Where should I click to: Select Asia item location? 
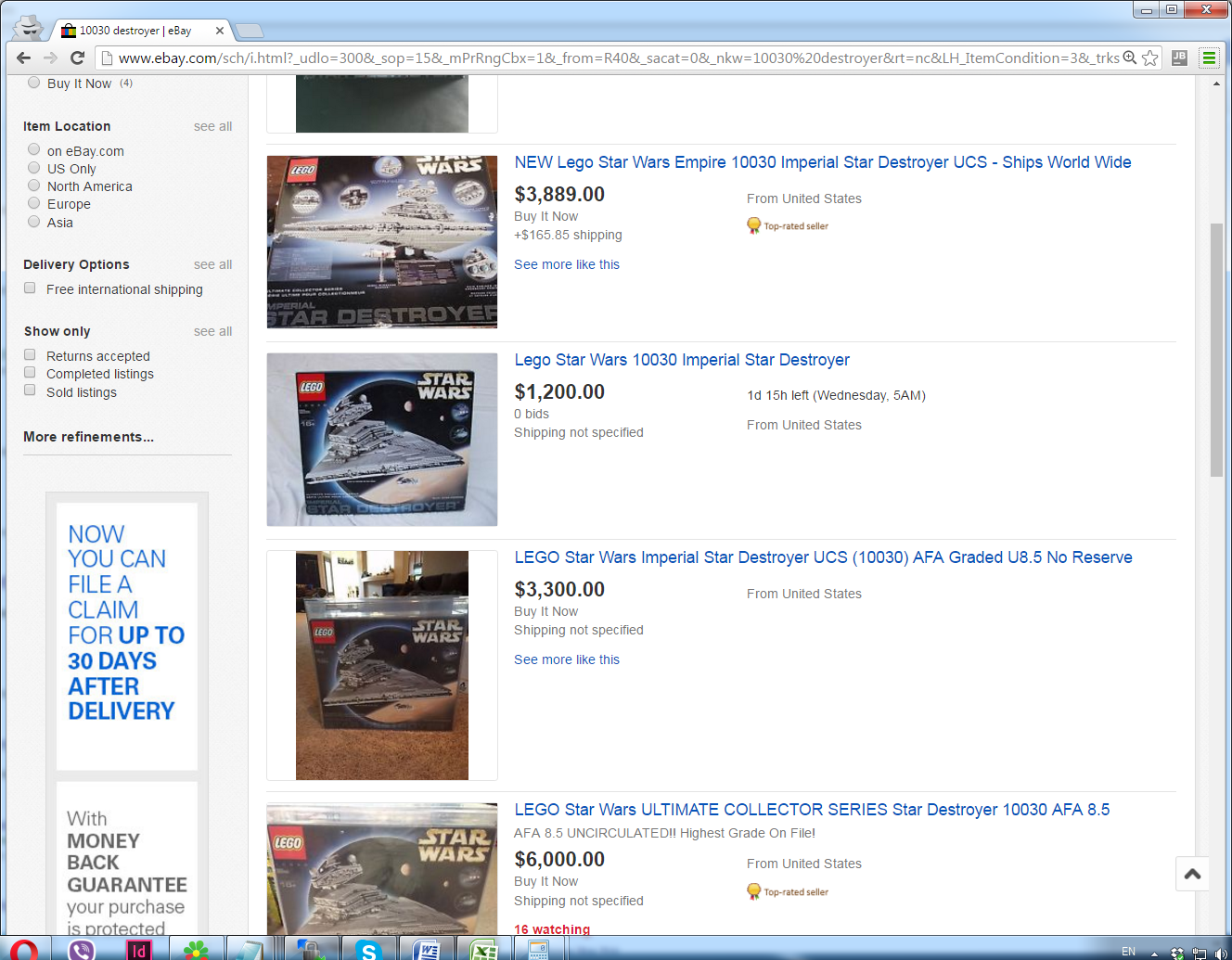coord(34,222)
